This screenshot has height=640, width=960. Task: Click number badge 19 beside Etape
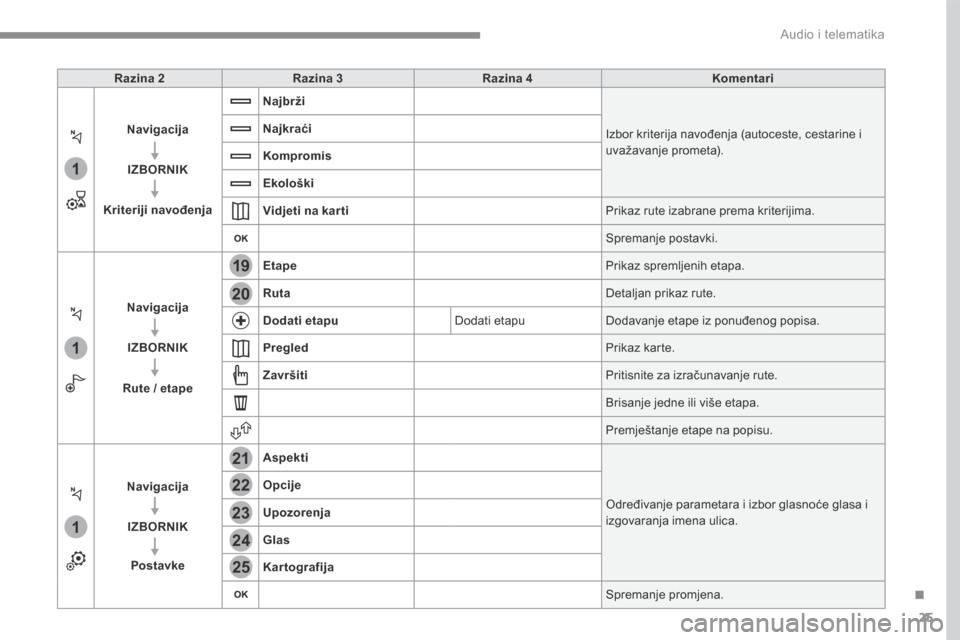click(241, 266)
